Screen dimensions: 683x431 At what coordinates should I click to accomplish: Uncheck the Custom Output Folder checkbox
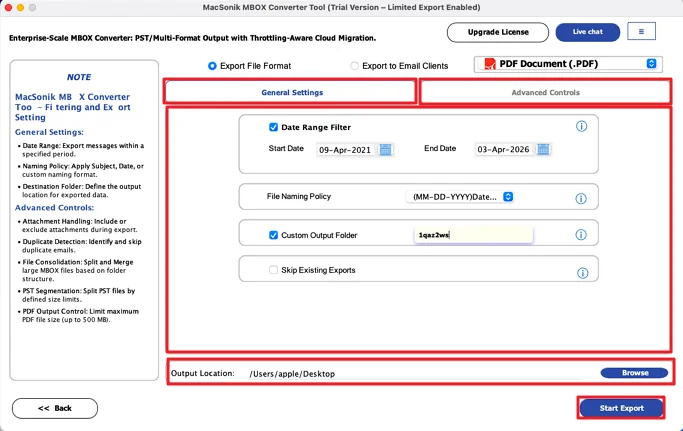(x=273, y=235)
